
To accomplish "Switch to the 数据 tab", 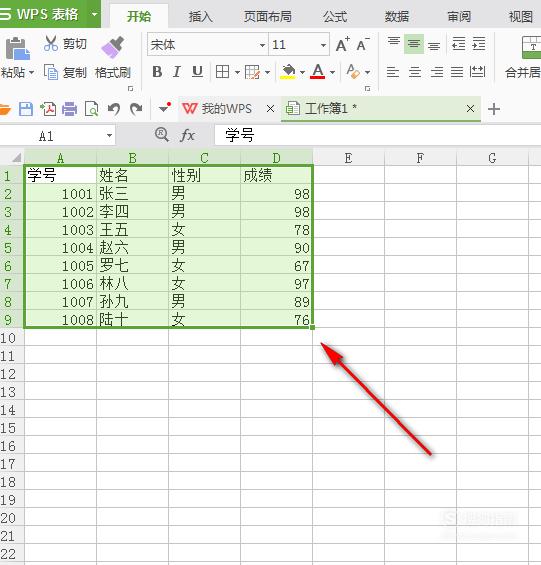I will (x=396, y=16).
